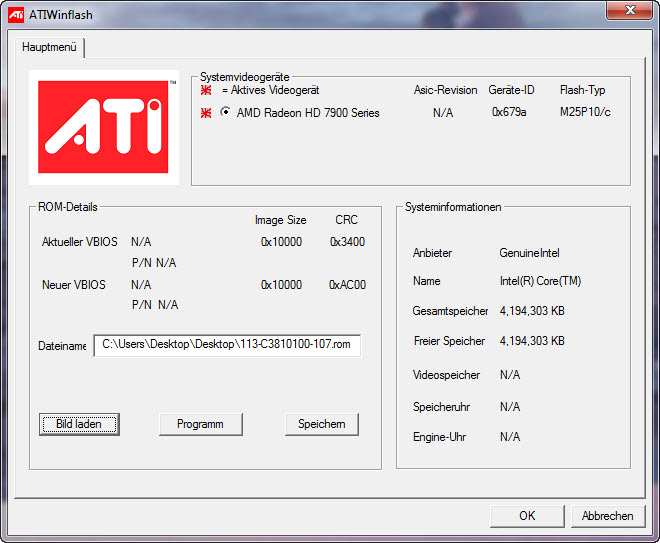Click the Gesamtspeicher value 4,194,303 KB
The image size is (660, 543).
coord(532,311)
